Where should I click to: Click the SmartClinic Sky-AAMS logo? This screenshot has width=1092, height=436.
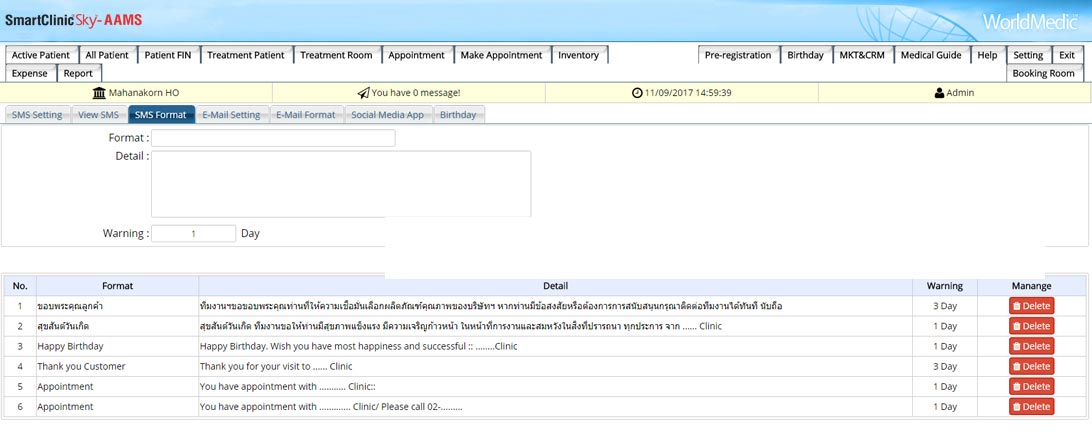[72, 20]
